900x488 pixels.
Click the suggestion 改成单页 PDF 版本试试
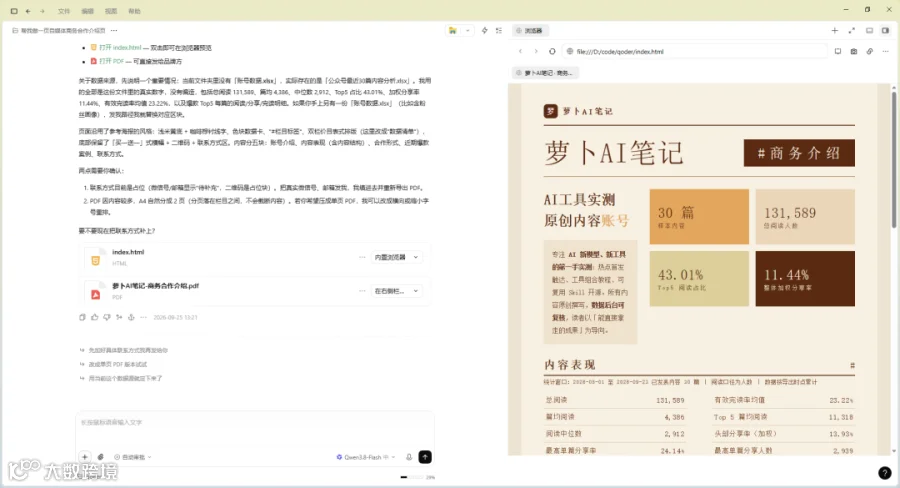[118, 364]
